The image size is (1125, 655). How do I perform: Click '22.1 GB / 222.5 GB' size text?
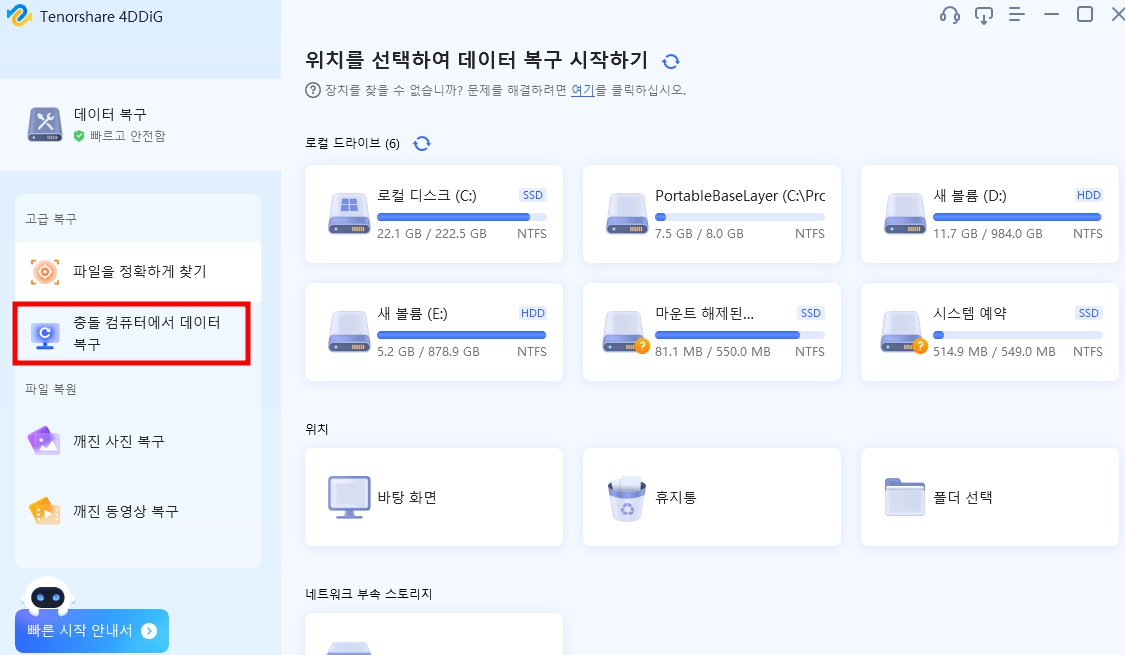point(432,234)
